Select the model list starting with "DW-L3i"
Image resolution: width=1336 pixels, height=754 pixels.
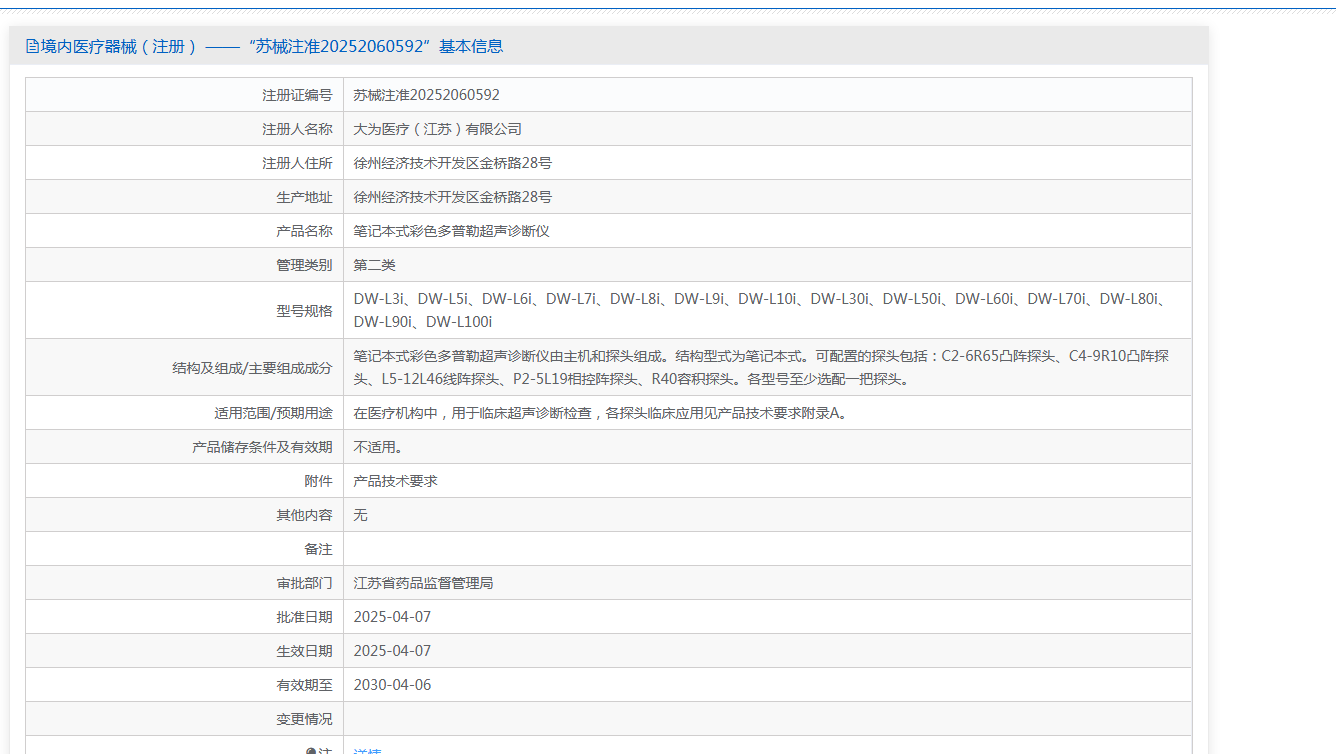760,310
